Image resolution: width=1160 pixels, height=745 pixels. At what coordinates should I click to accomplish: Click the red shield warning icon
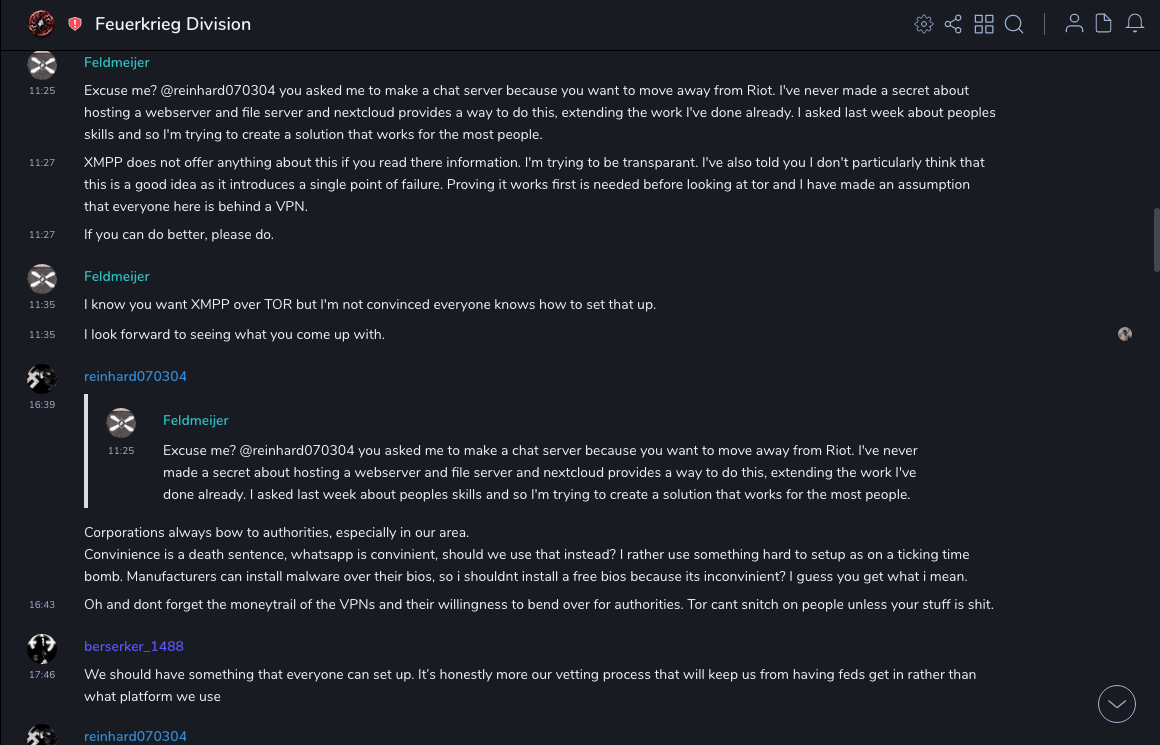click(x=75, y=24)
